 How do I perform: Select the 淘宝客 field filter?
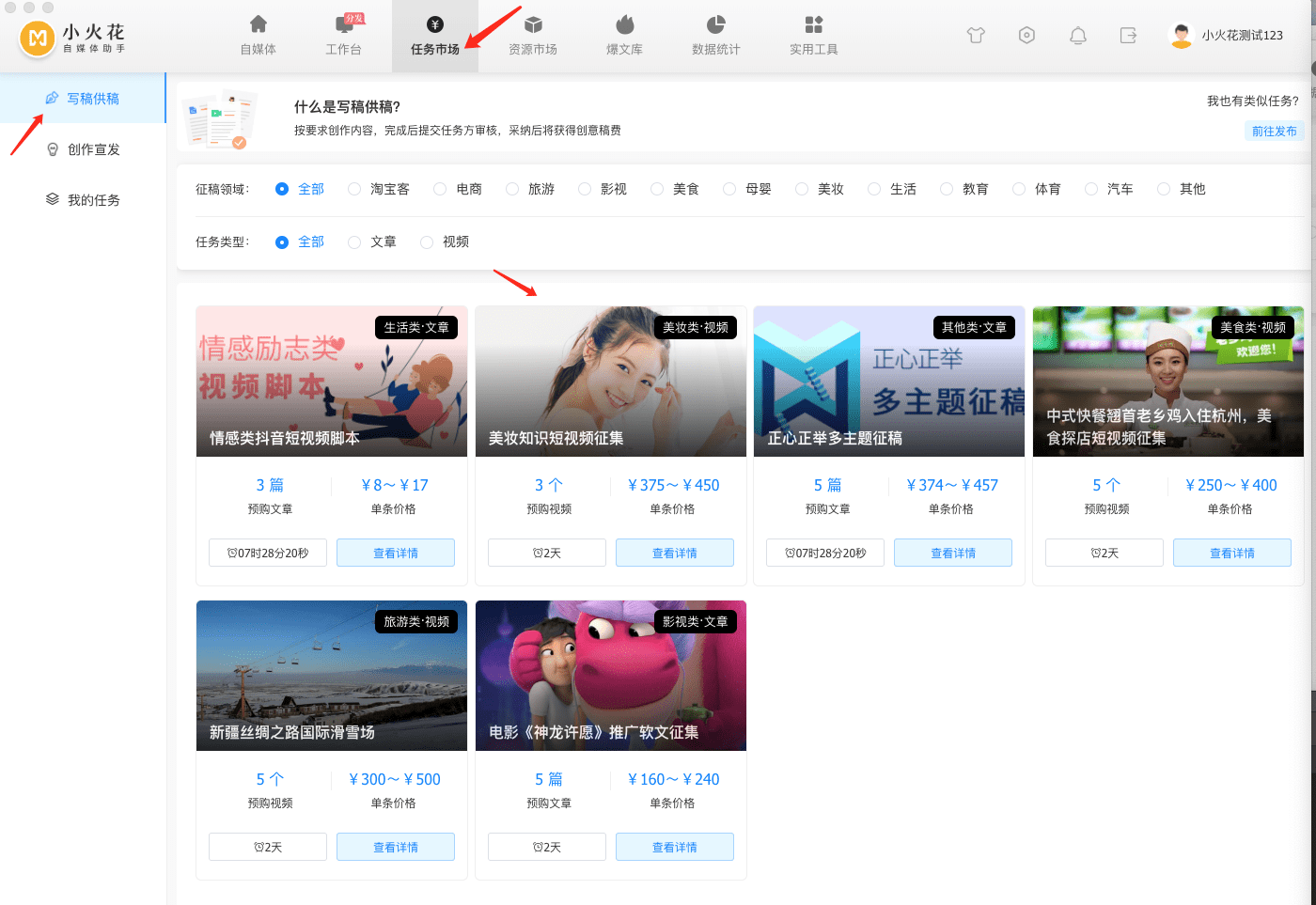(x=379, y=189)
